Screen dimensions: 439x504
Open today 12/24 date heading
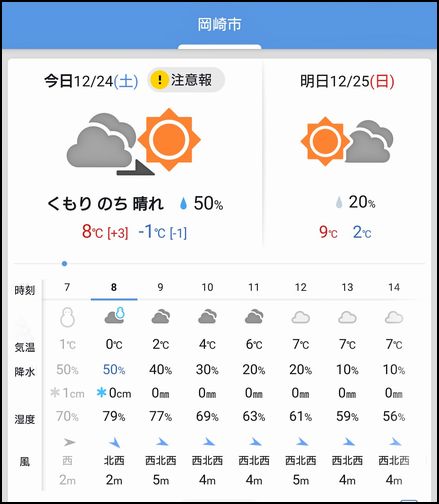coord(91,81)
